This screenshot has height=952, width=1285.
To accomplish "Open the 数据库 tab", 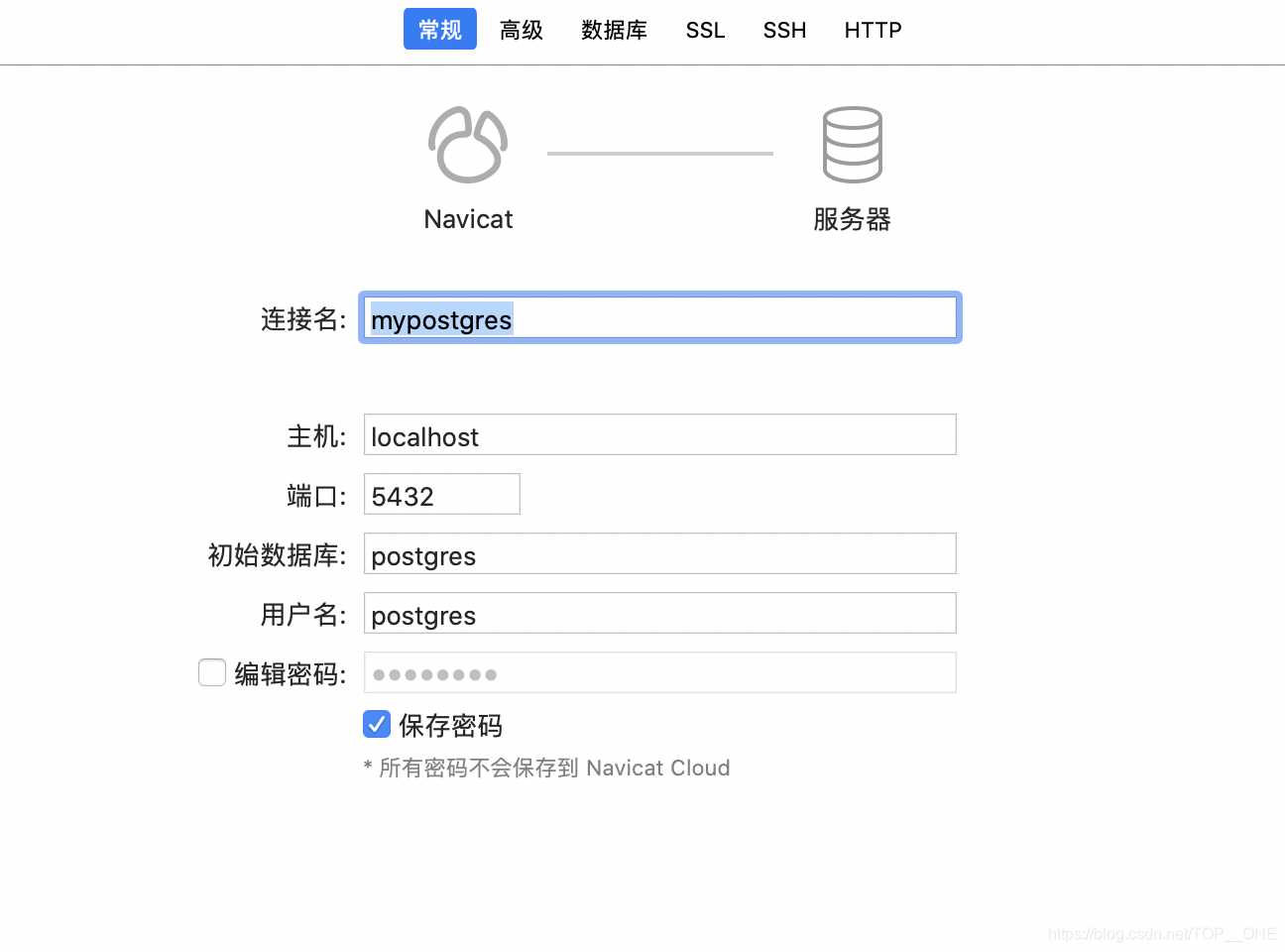I will click(615, 30).
